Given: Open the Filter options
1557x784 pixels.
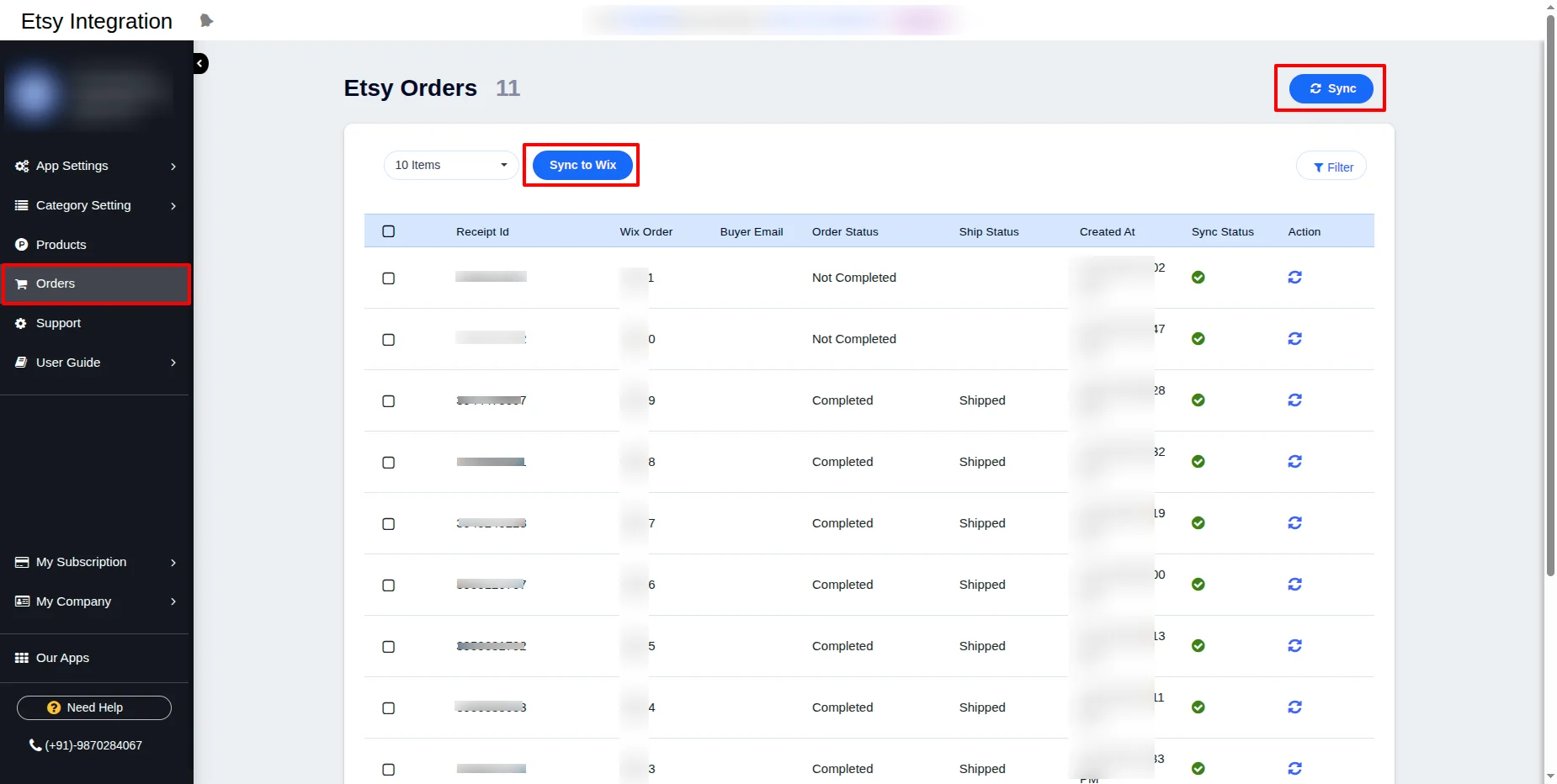Looking at the screenshot, I should [x=1331, y=167].
